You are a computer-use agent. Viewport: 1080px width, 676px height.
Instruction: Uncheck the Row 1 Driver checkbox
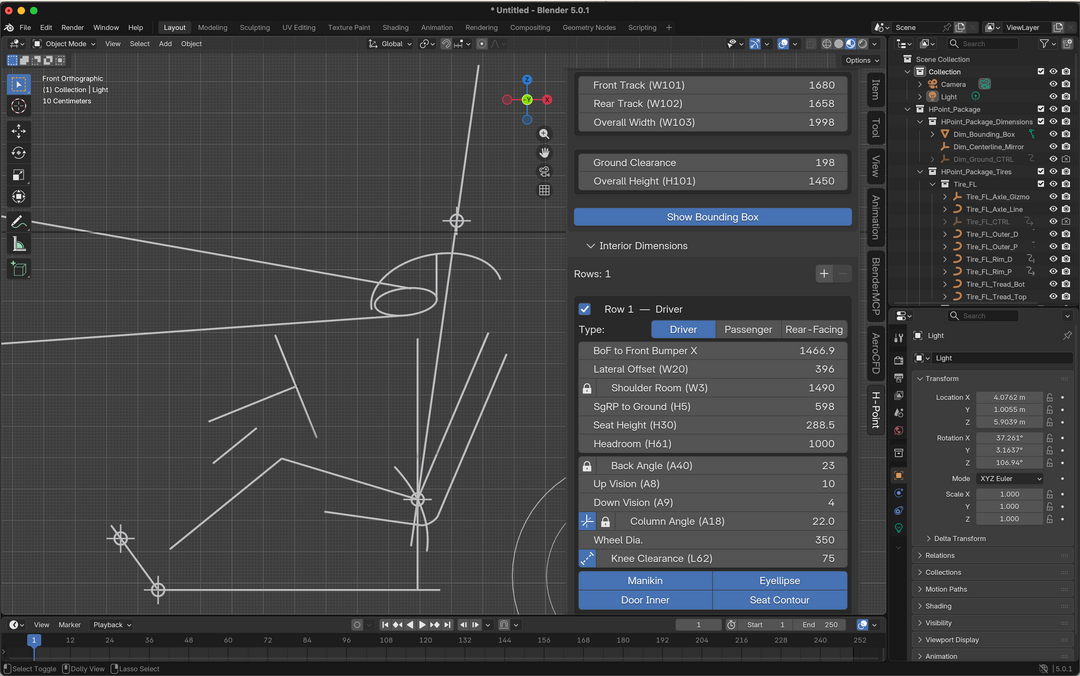point(585,309)
